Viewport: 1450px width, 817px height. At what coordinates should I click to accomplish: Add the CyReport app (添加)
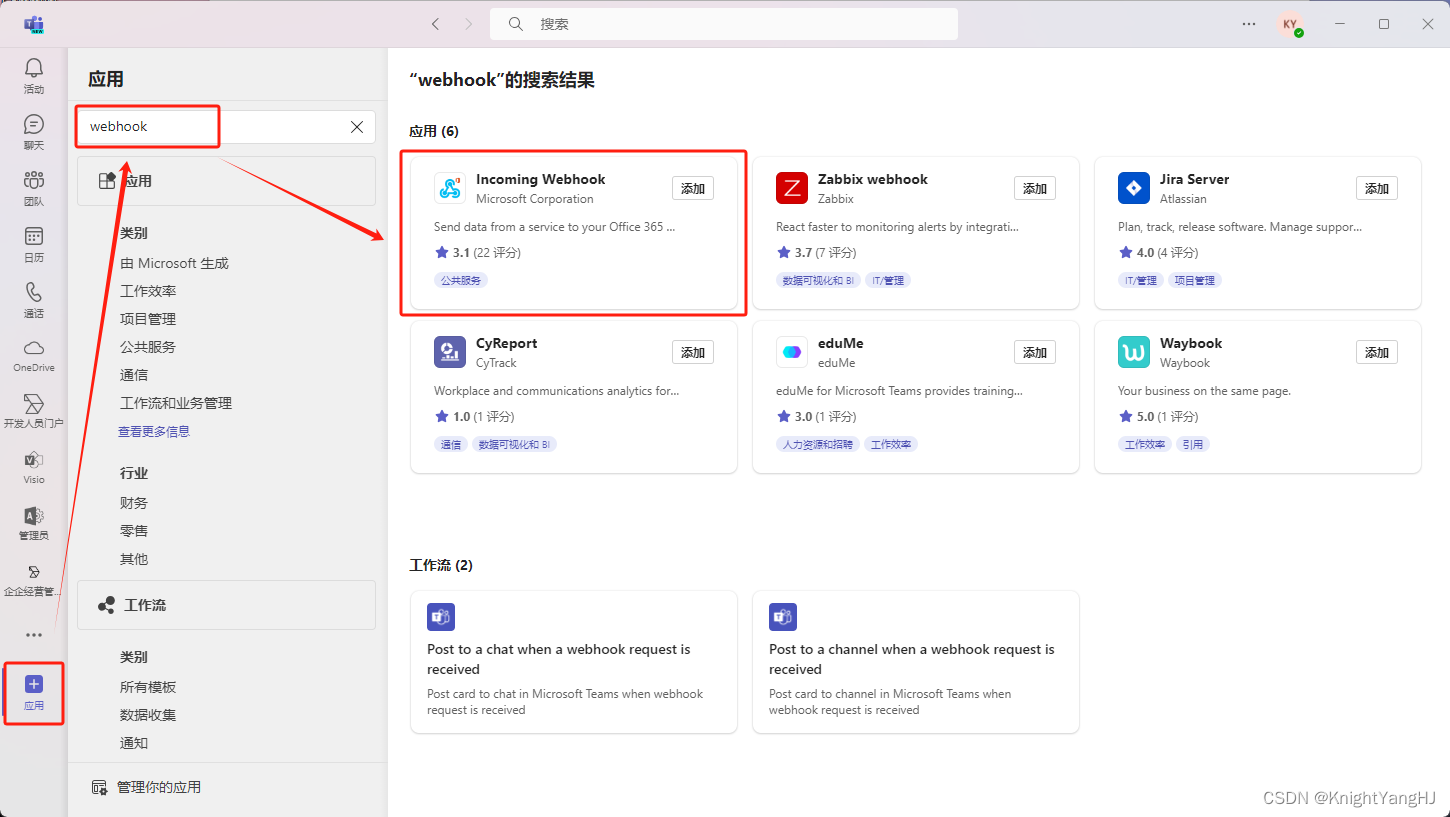(x=693, y=352)
